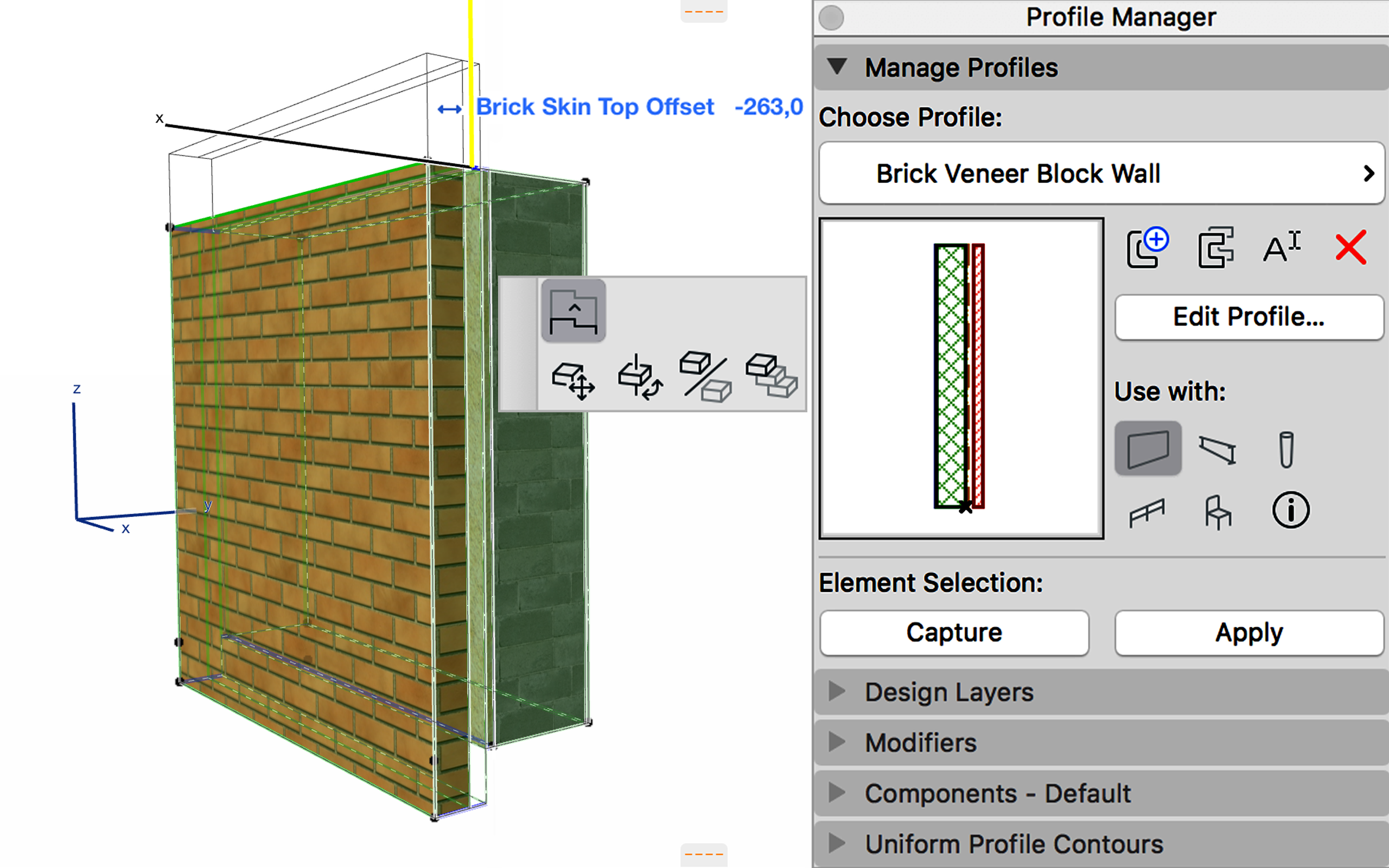This screenshot has height=868, width=1389.
Task: Choose the rotate element icon in palette
Action: tap(640, 378)
